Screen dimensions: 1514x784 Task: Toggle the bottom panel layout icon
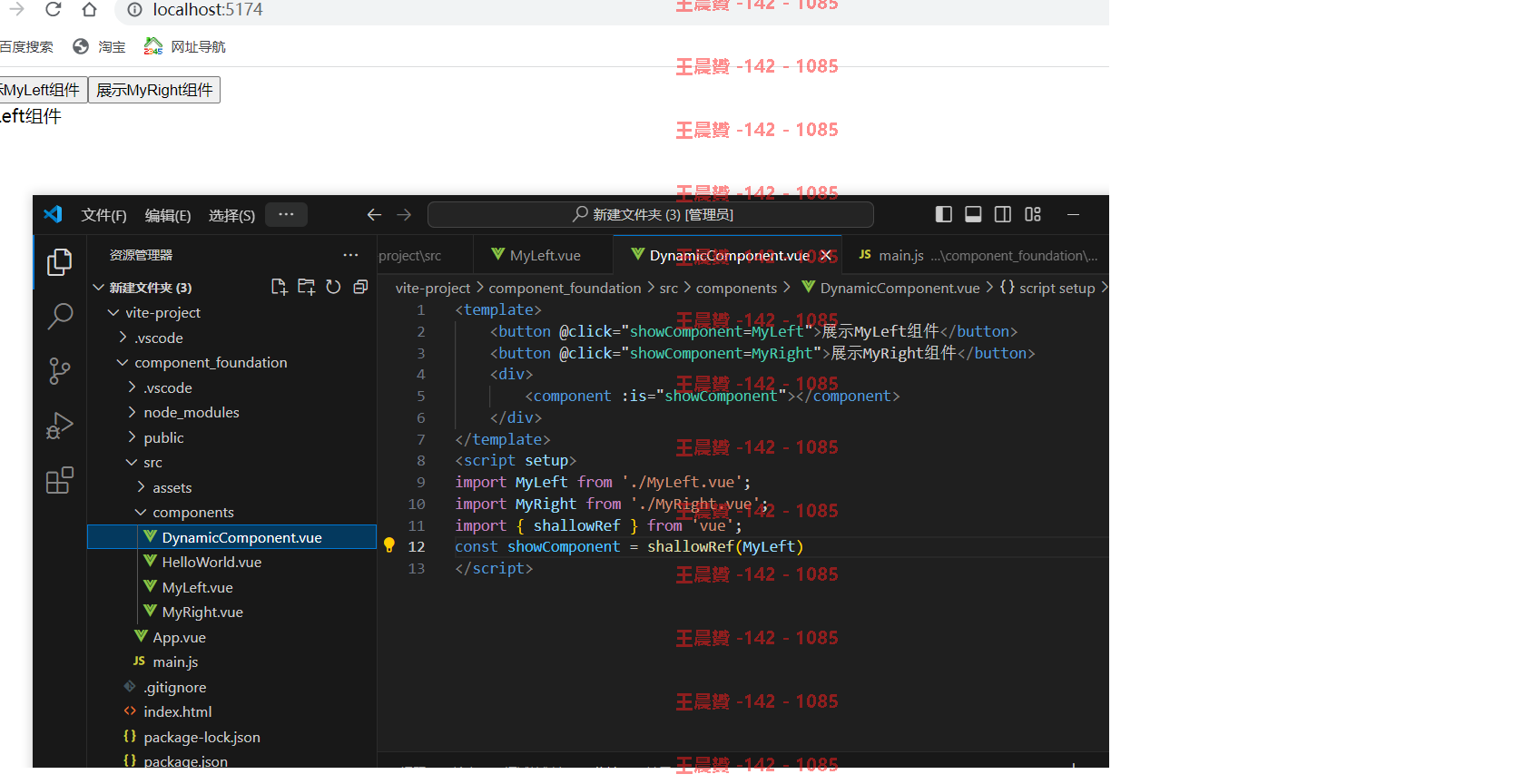click(x=973, y=214)
